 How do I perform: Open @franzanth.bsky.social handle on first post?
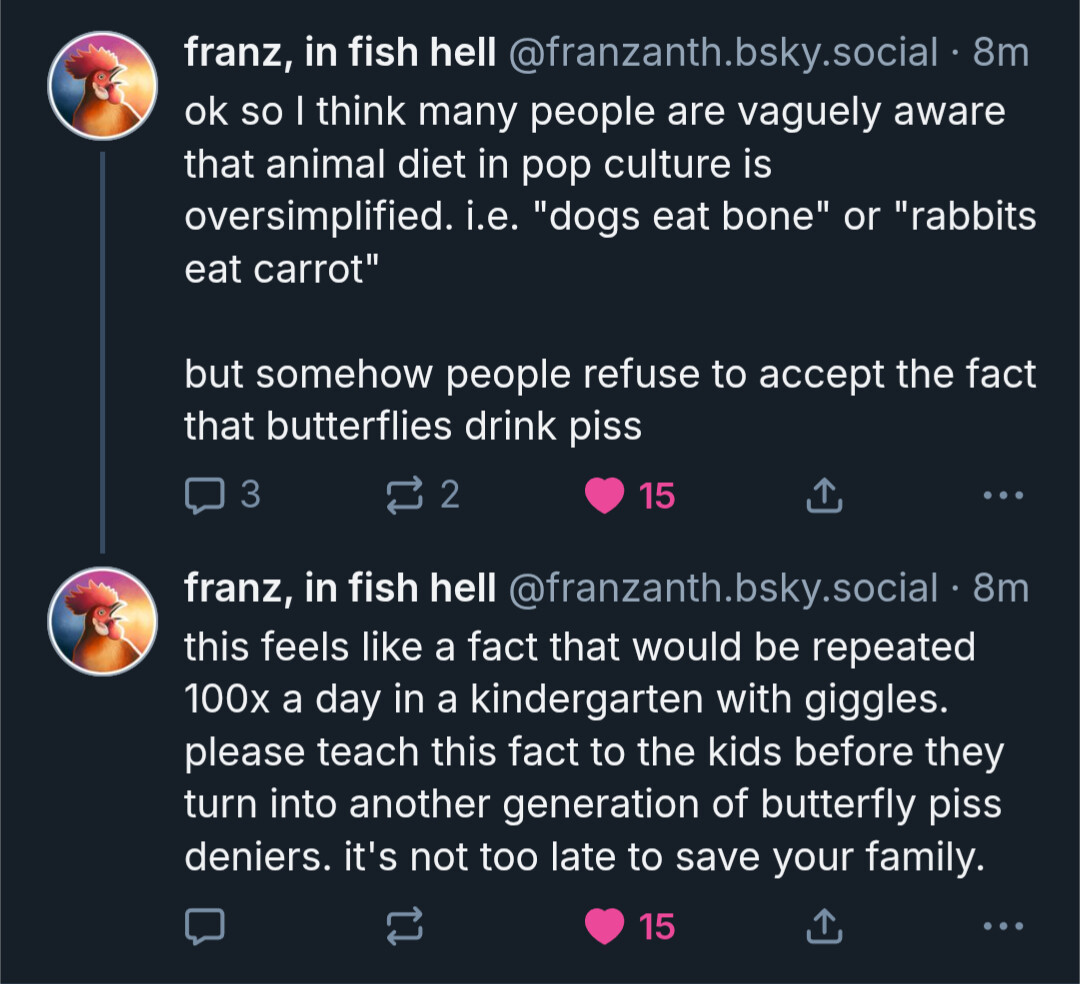(724, 53)
